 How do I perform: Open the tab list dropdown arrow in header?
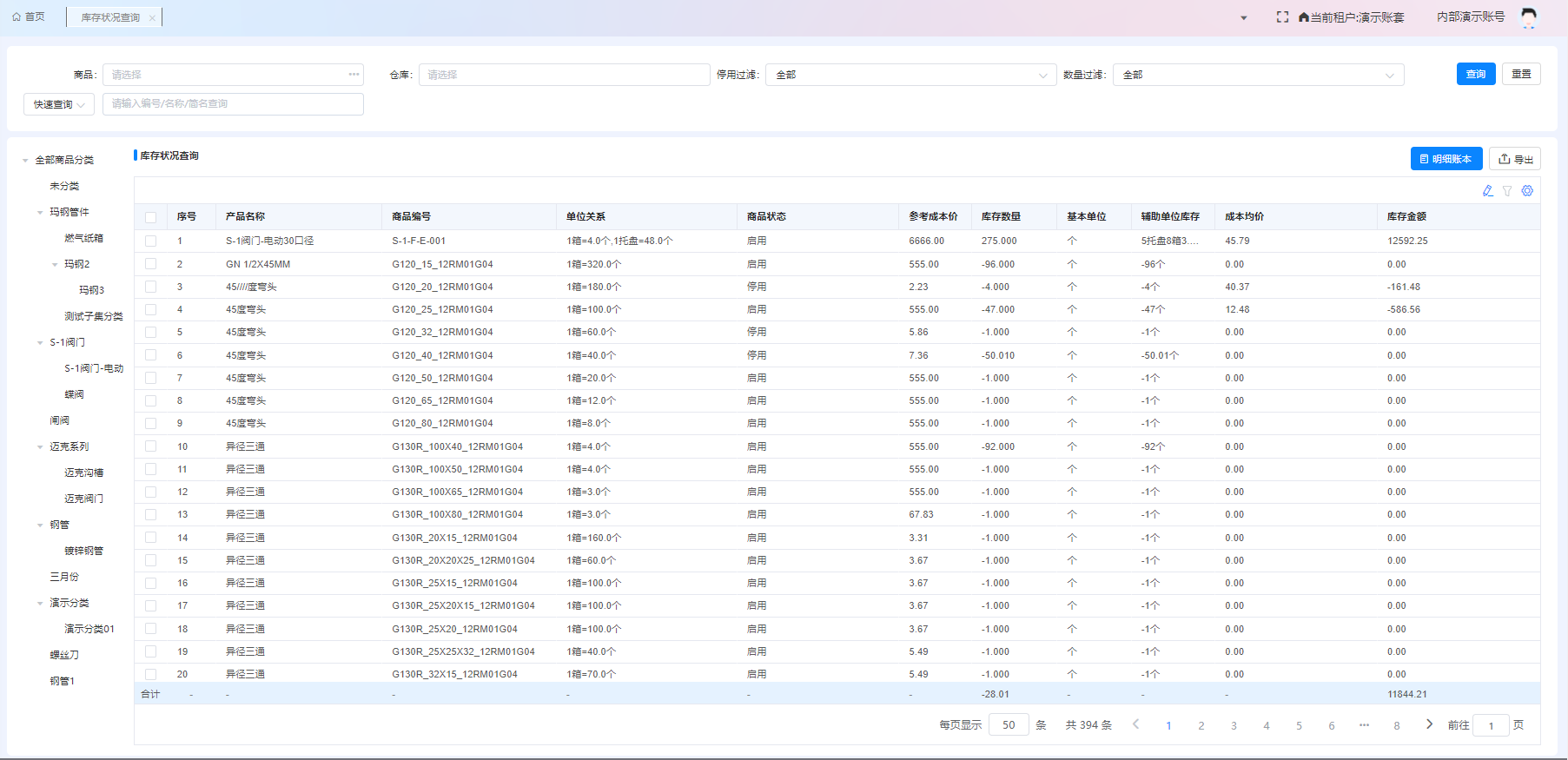(x=1243, y=18)
